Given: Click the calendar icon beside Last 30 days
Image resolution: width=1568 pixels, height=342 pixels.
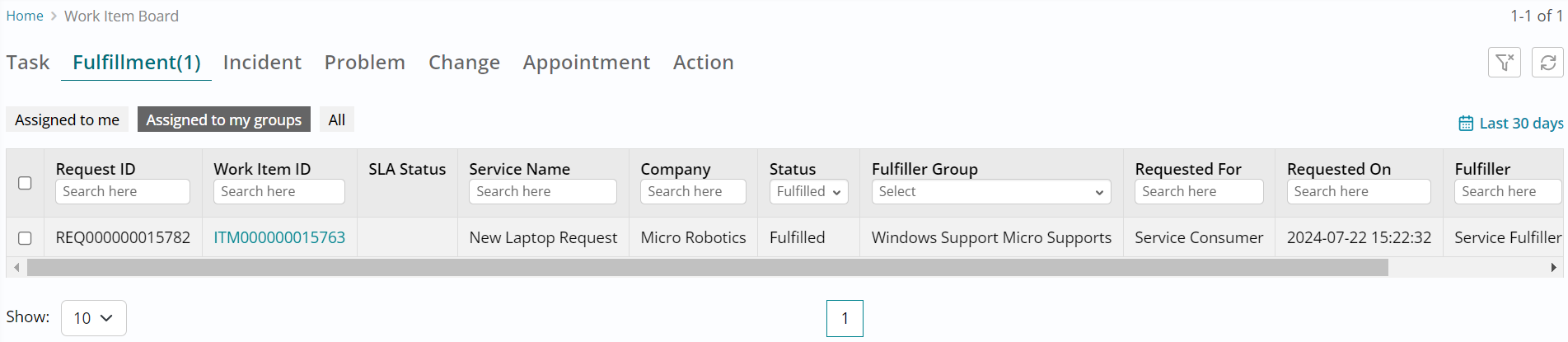Looking at the screenshot, I should tap(1466, 124).
